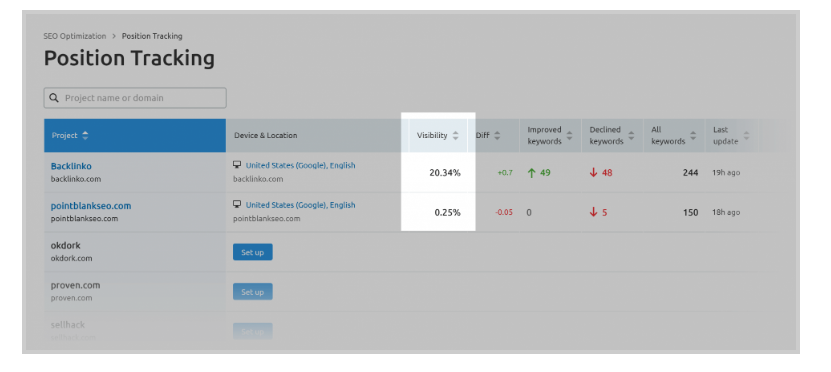Click desktop device icon in pointblankseo.com row
Screen dimensions: 831x372
click(237, 205)
